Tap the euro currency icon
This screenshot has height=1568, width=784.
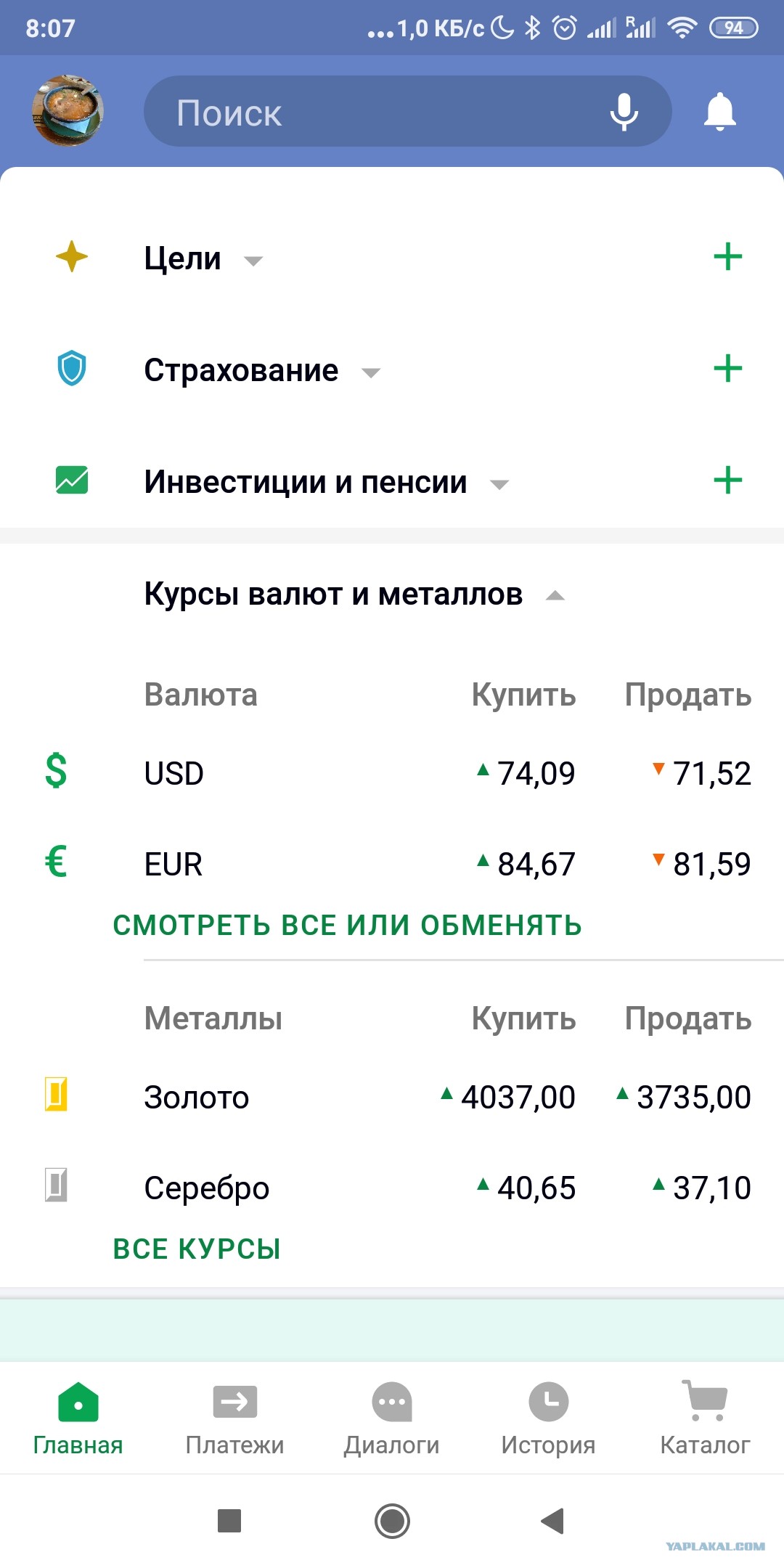point(56,862)
